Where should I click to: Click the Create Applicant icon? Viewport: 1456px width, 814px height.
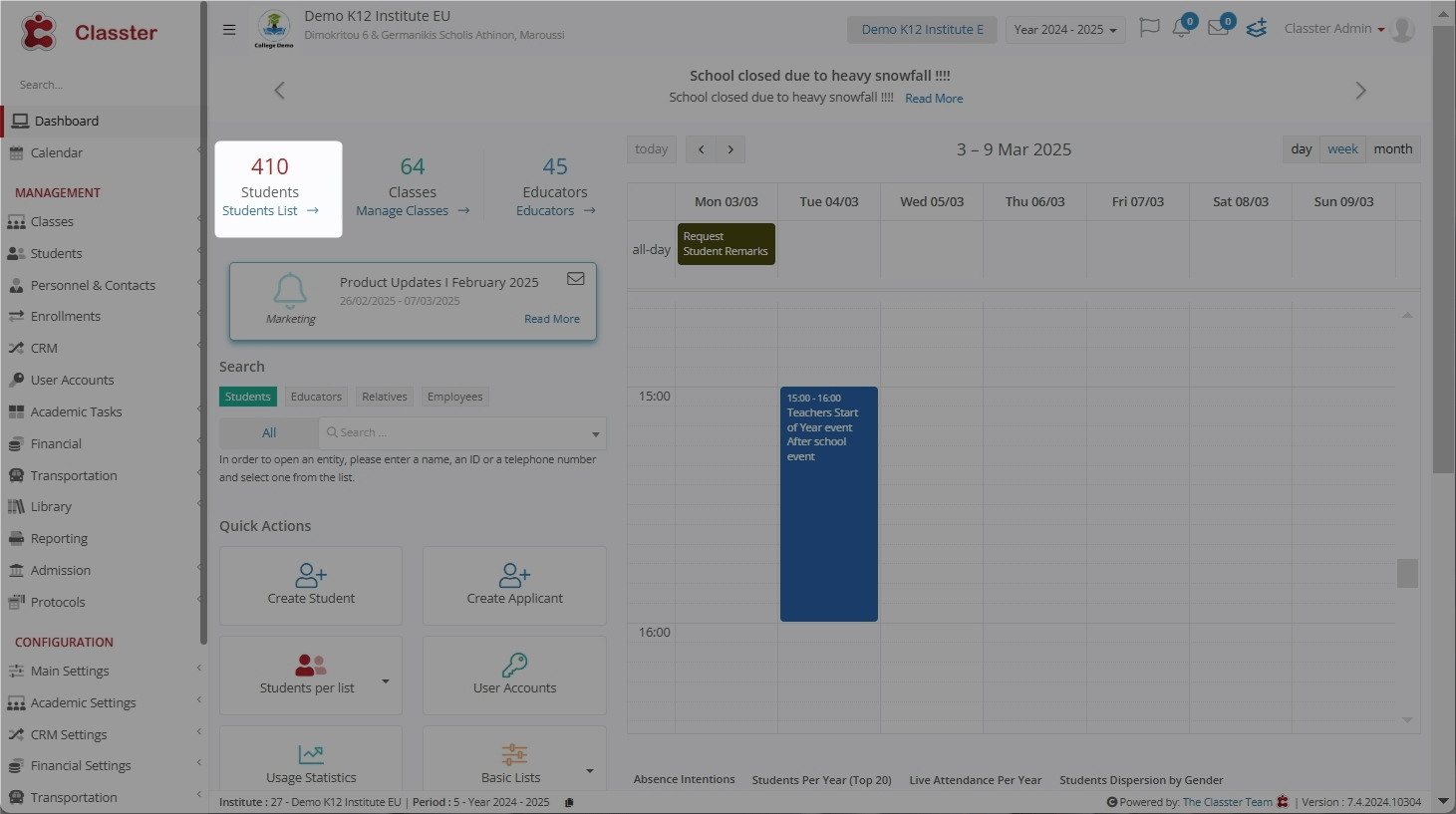[514, 576]
